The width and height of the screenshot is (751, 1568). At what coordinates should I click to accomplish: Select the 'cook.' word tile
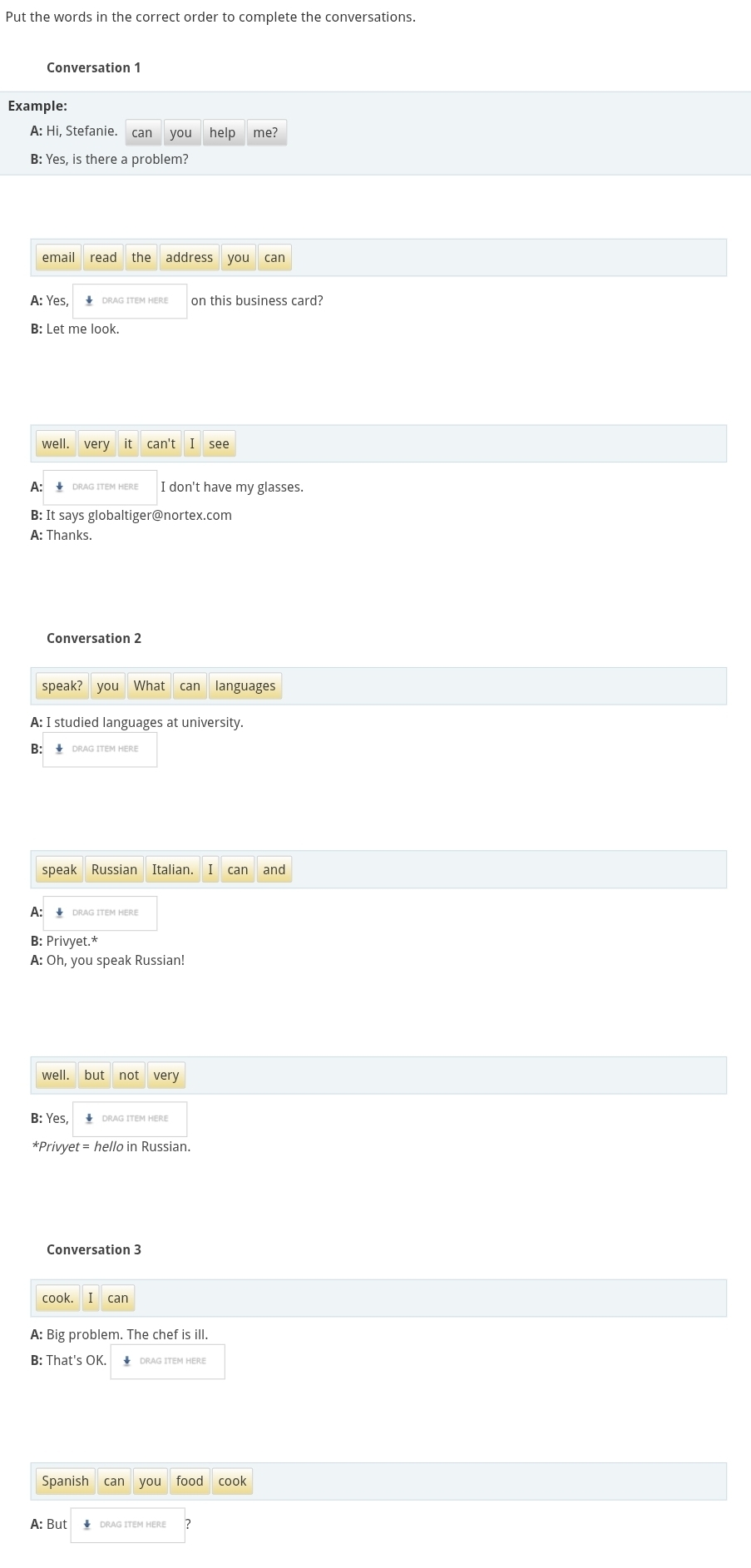(58, 1298)
